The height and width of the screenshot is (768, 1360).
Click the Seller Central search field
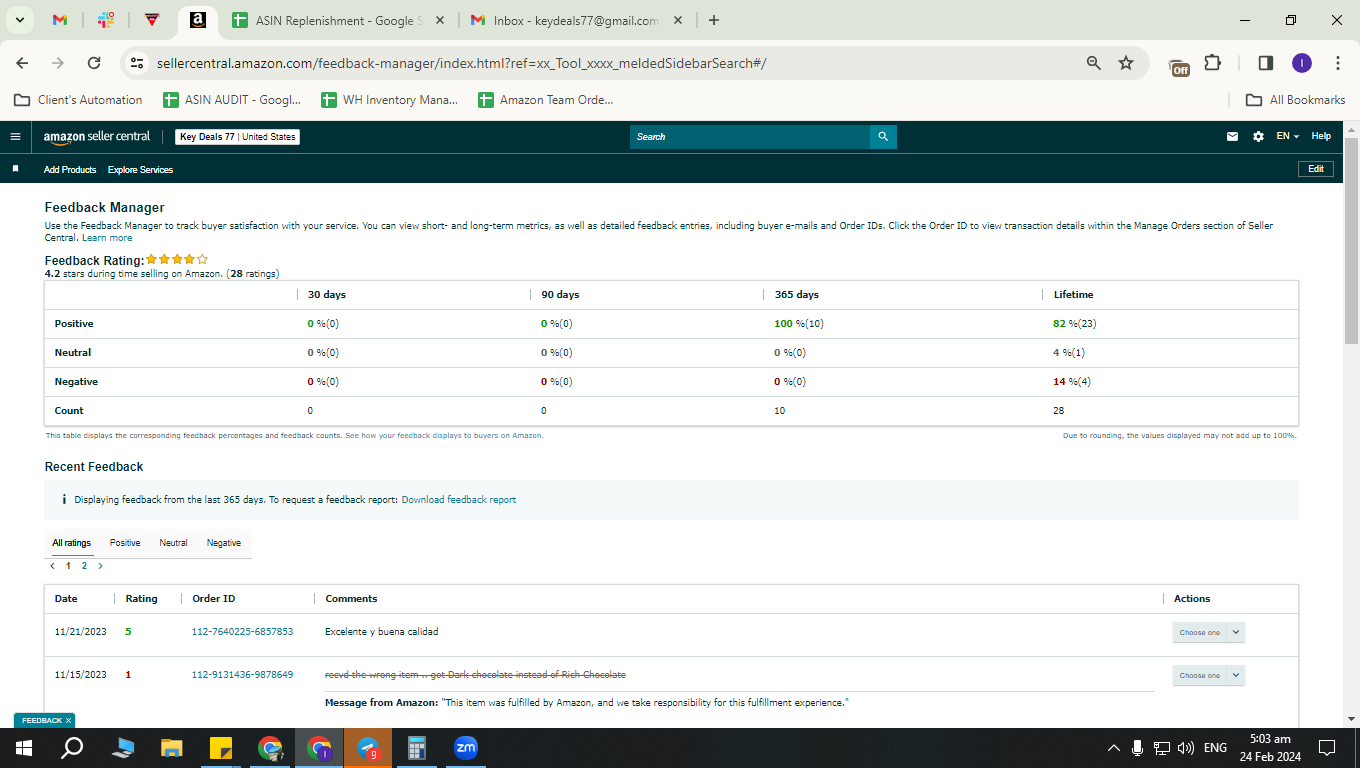750,137
